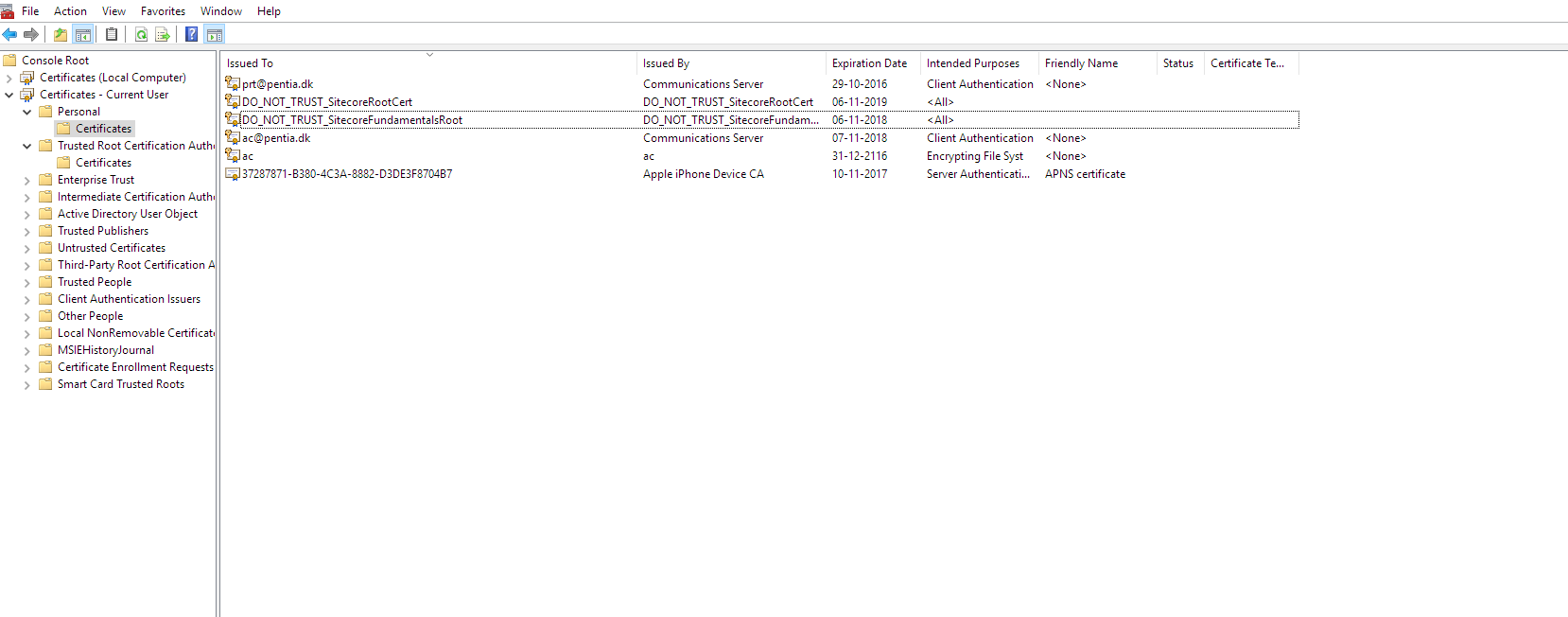This screenshot has width=1568, height=617.
Task: Toggle the Show/Hide Console Tree button
Action: pos(83,35)
